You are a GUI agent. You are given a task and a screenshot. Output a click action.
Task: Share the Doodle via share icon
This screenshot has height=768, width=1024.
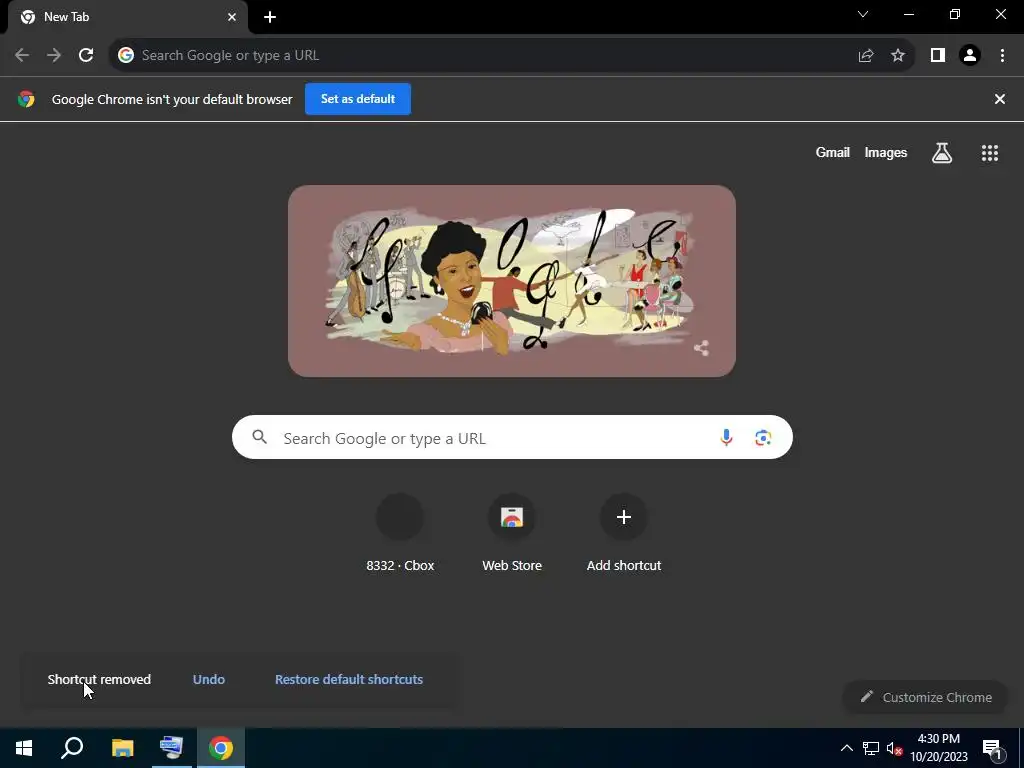tap(701, 348)
